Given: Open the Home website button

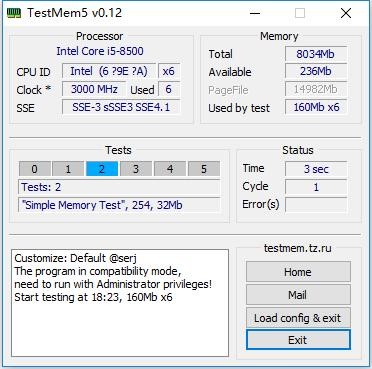Looking at the screenshot, I should 298,272.
